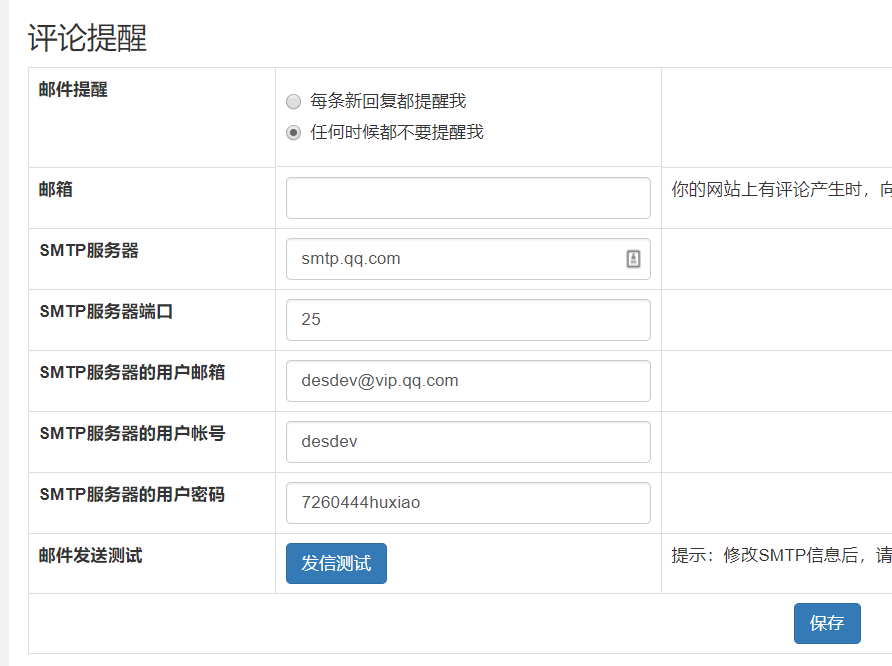
Task: Click the 'SMTP服务器的用户帐号' label
Action: [x=132, y=433]
